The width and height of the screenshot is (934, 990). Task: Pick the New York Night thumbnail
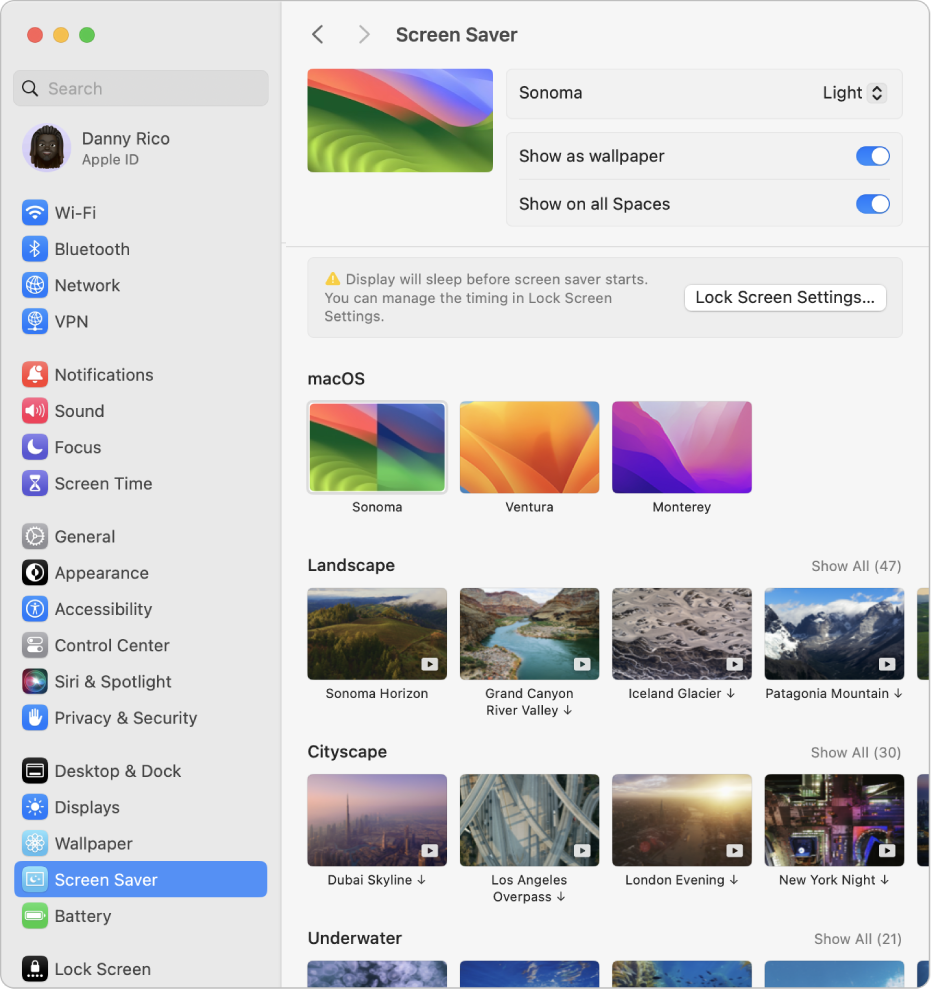click(x=834, y=820)
